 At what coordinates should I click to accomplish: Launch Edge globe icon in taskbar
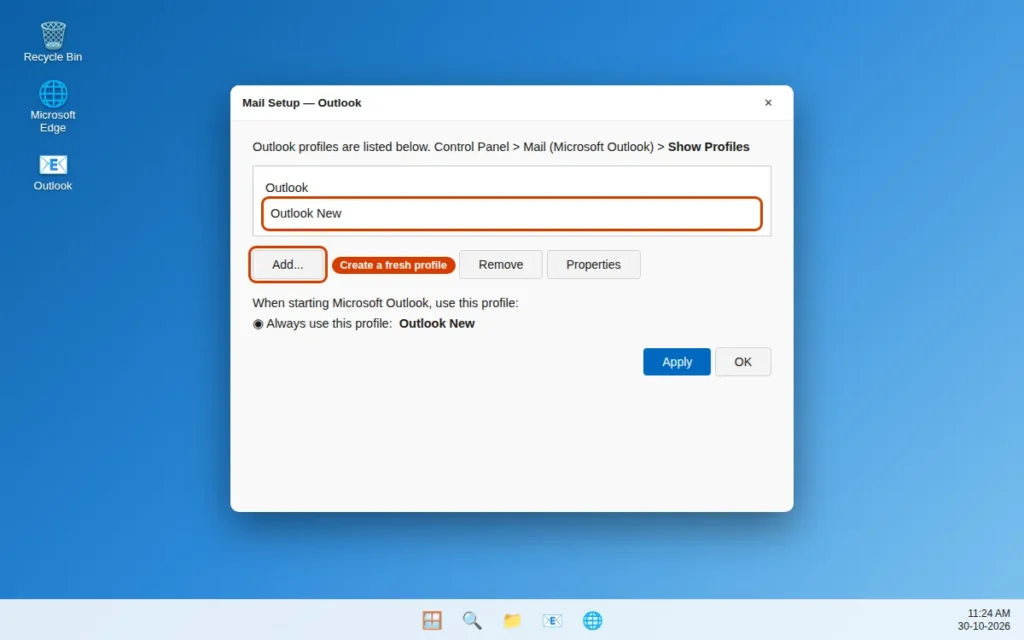[x=592, y=620]
